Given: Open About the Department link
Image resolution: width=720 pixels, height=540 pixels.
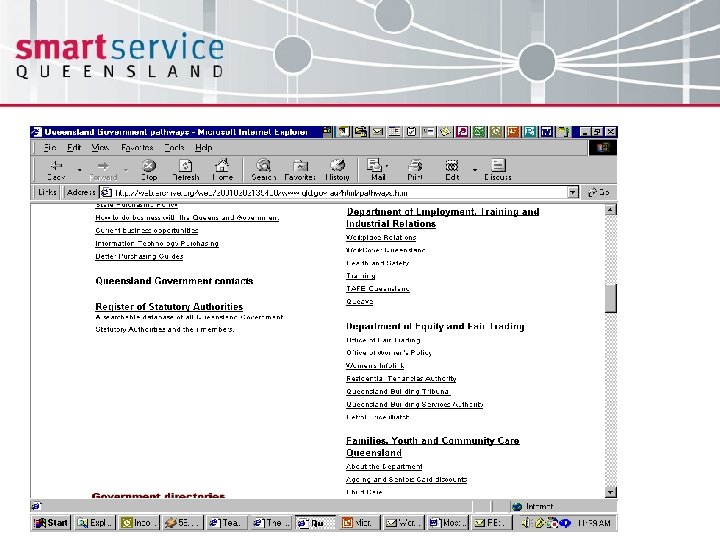Looking at the screenshot, I should (384, 467).
